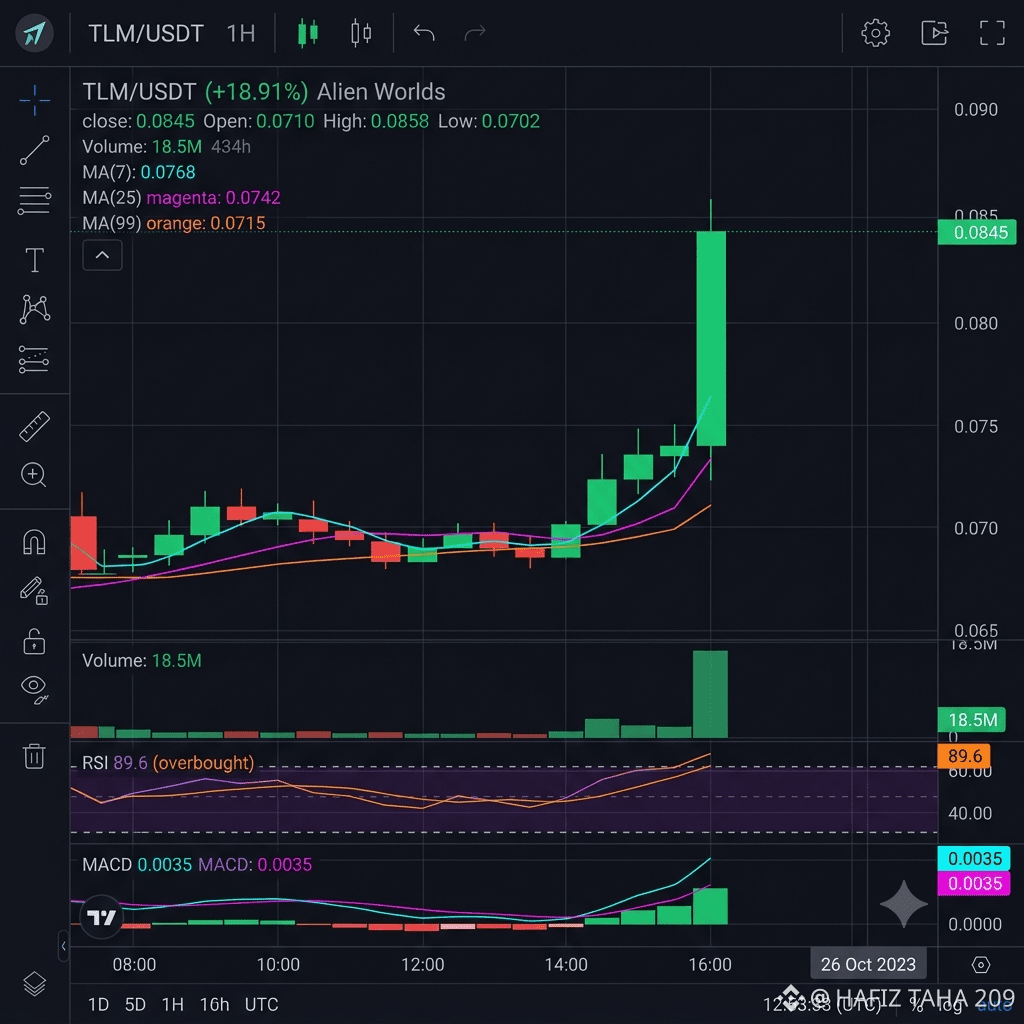
Task: Enter fullscreen mode
Action: pos(991,33)
